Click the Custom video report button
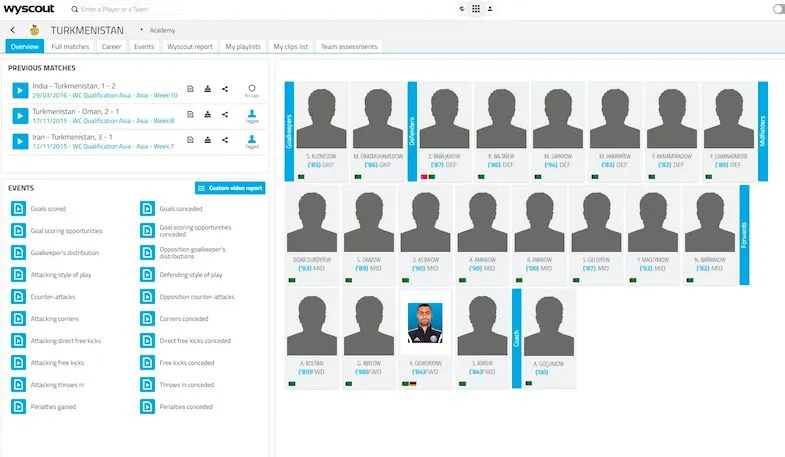The height and width of the screenshot is (457, 785). tap(230, 188)
